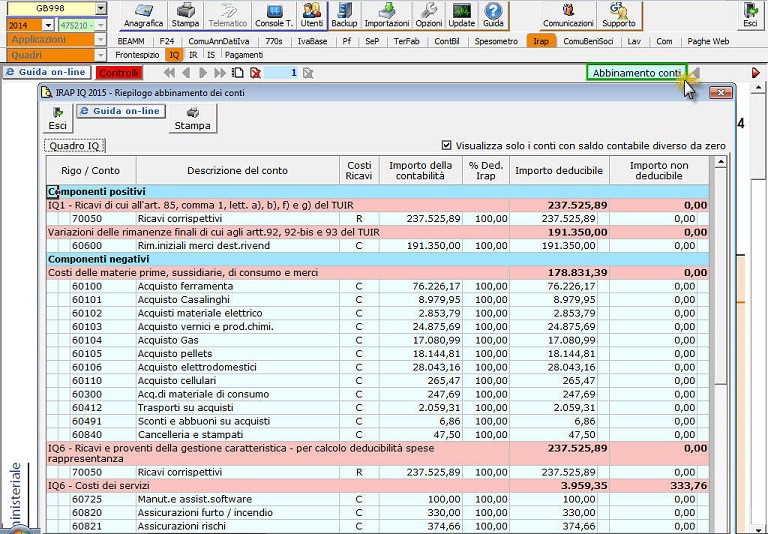Click the delete page red X icon
Screen dimensions: 768x534
[255, 73]
